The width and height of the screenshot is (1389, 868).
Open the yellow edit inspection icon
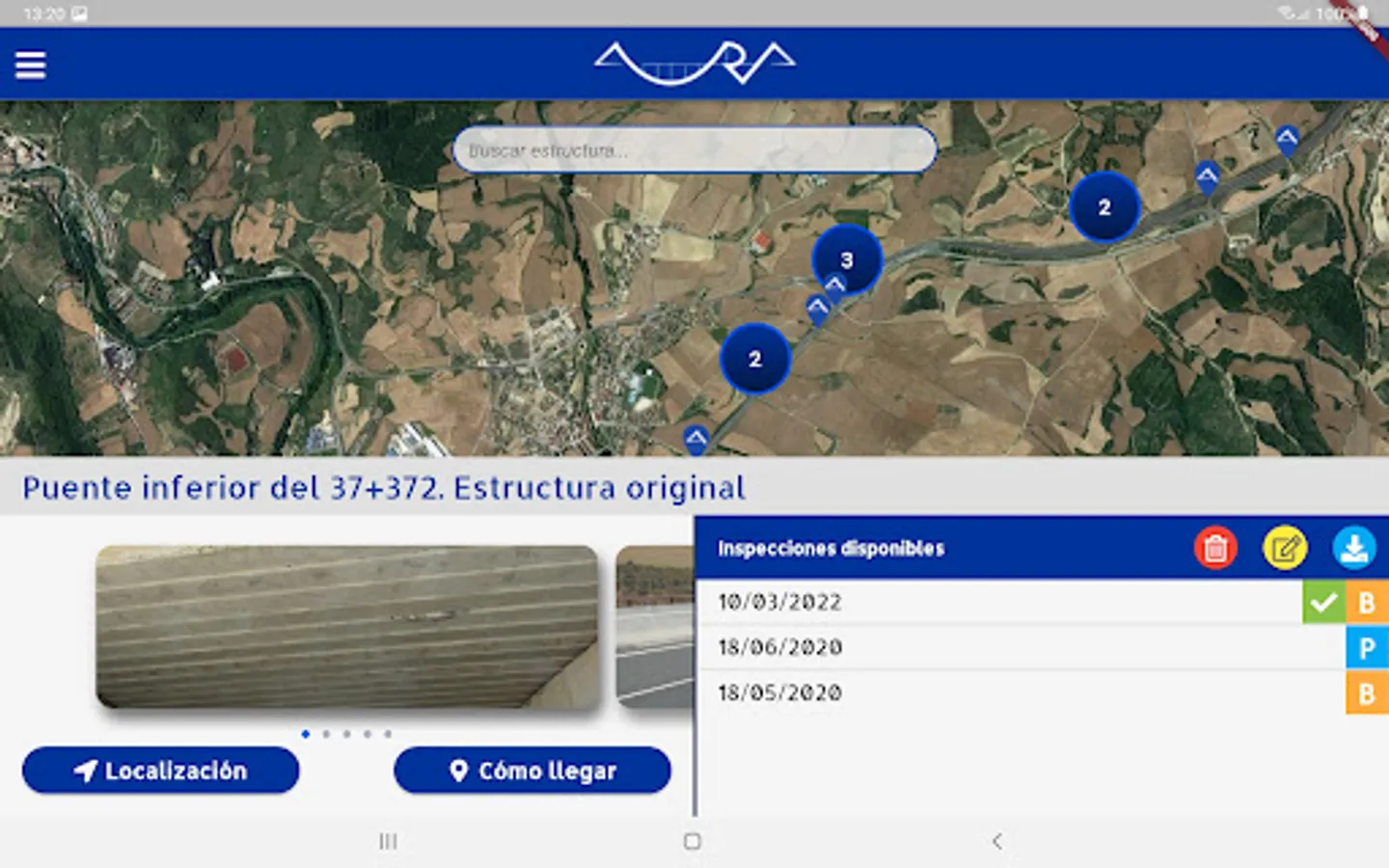pos(1285,548)
